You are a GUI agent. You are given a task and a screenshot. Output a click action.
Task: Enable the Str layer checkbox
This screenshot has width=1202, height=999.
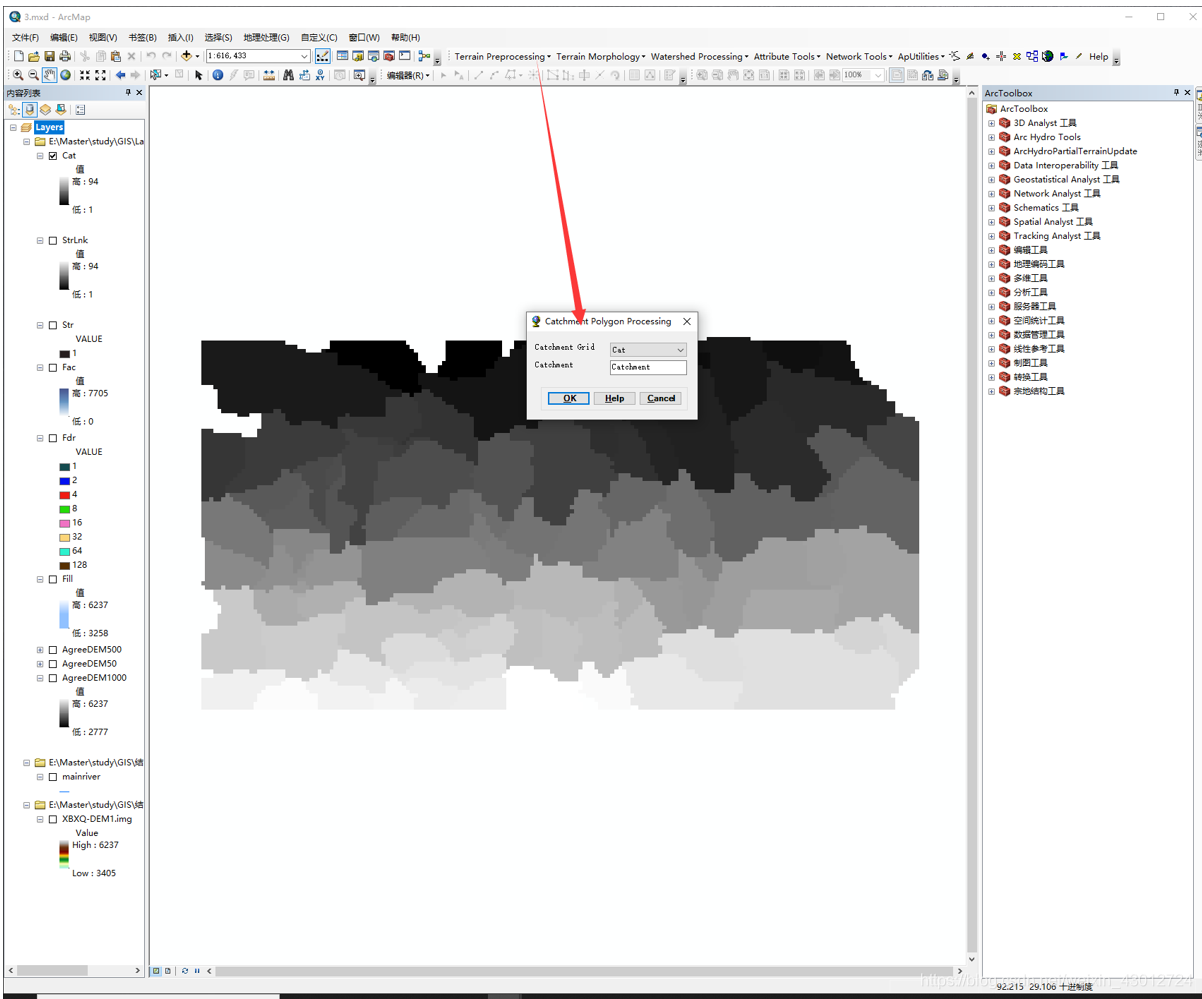click(x=53, y=325)
